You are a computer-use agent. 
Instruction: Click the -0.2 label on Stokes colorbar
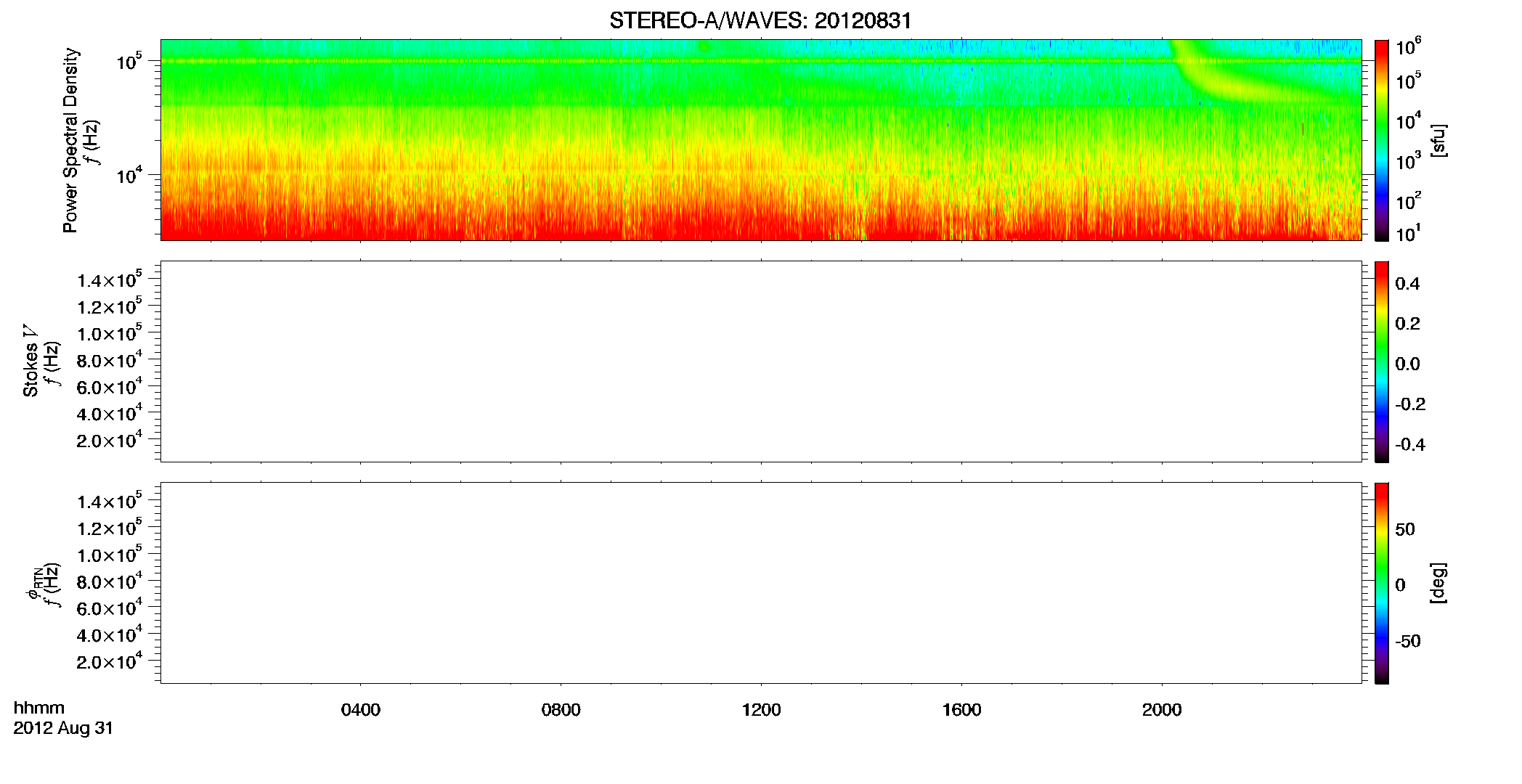[x=1410, y=404]
